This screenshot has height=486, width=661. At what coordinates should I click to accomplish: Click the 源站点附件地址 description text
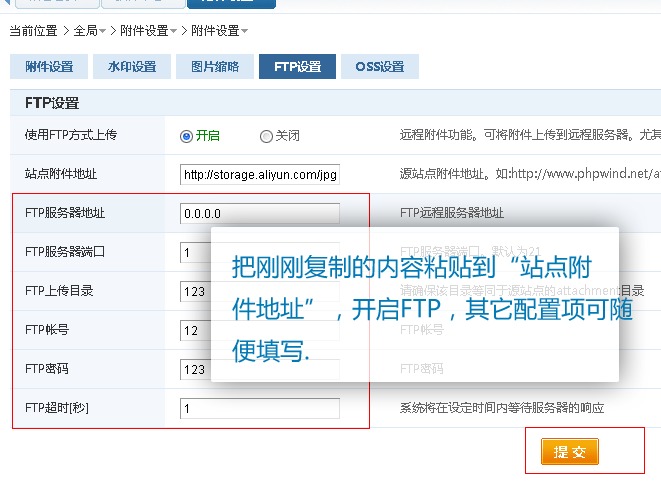pos(530,174)
